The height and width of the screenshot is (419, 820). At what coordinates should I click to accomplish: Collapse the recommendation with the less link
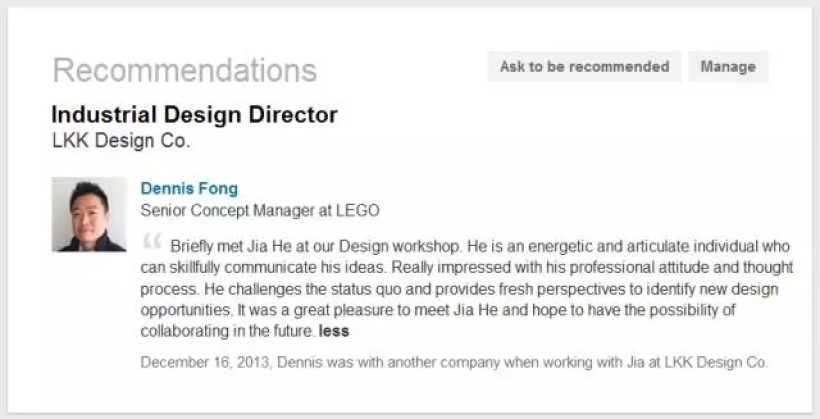point(334,329)
